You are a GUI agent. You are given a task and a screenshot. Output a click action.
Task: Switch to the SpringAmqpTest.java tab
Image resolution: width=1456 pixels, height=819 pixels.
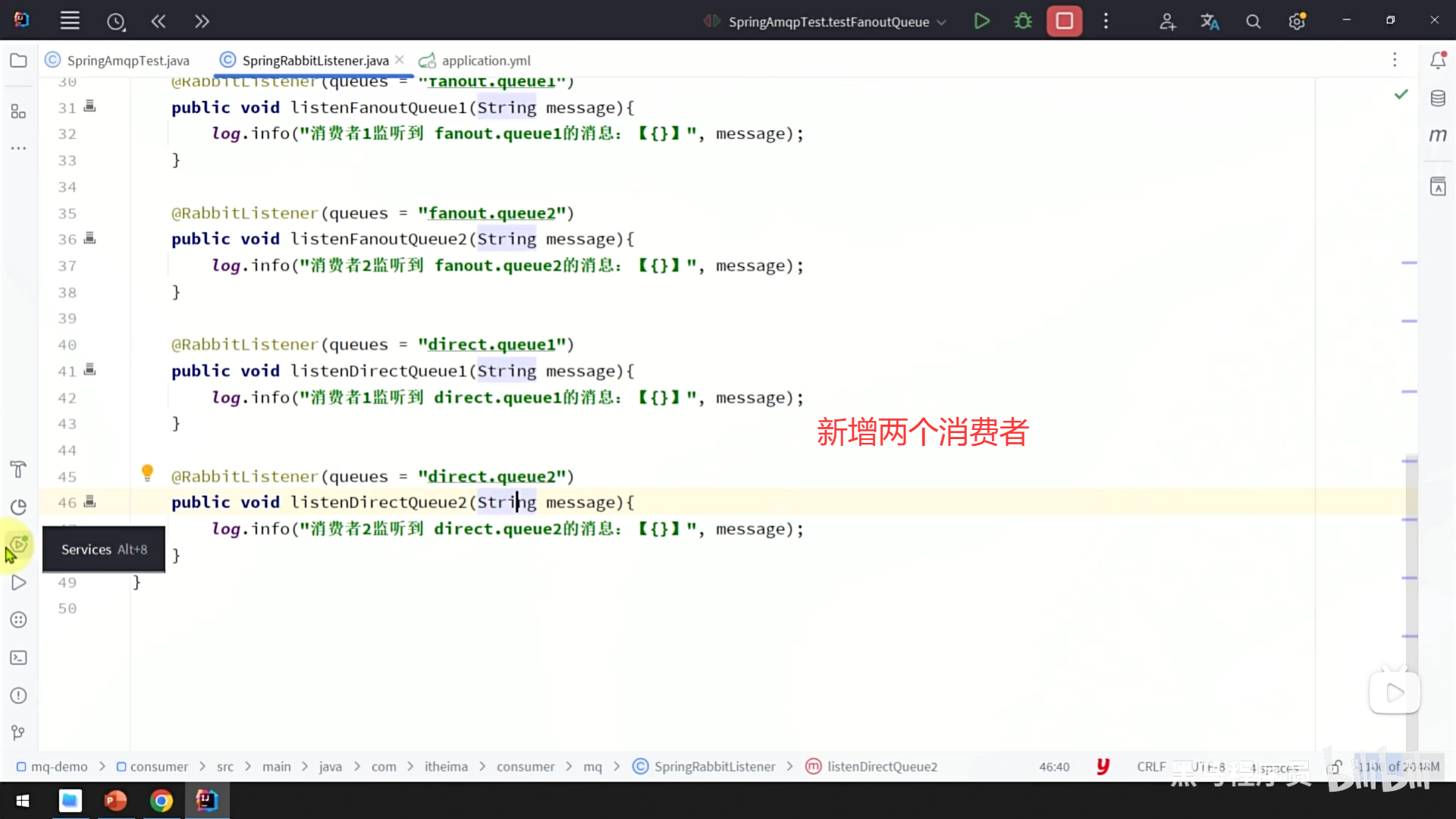coord(127,61)
